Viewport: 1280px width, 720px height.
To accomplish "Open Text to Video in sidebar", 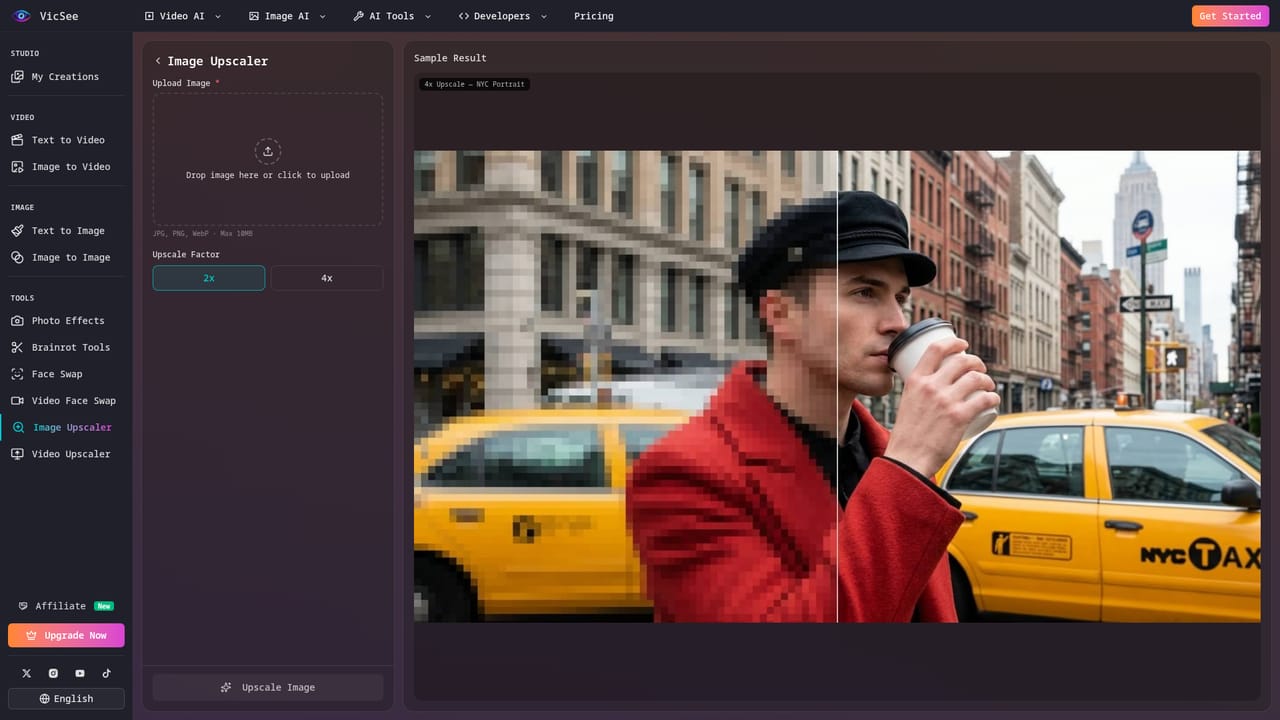I will point(66,140).
